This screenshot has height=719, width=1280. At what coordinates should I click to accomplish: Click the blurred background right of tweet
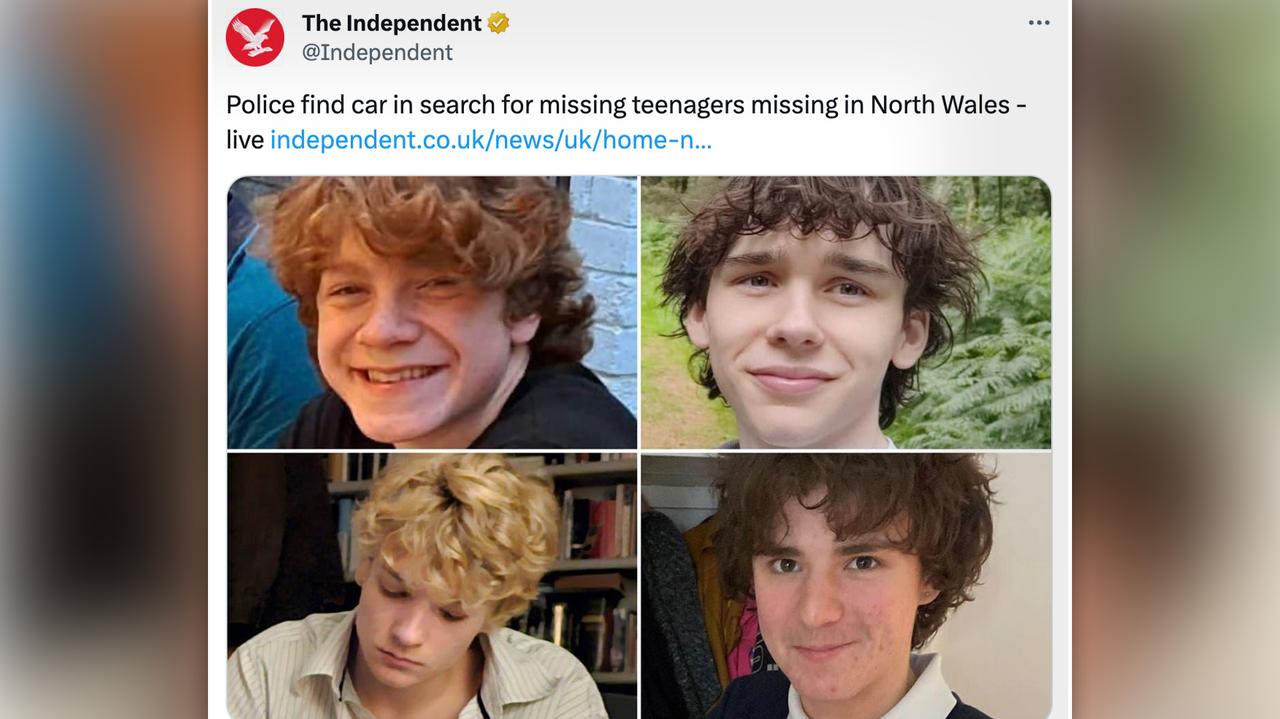click(1176, 360)
